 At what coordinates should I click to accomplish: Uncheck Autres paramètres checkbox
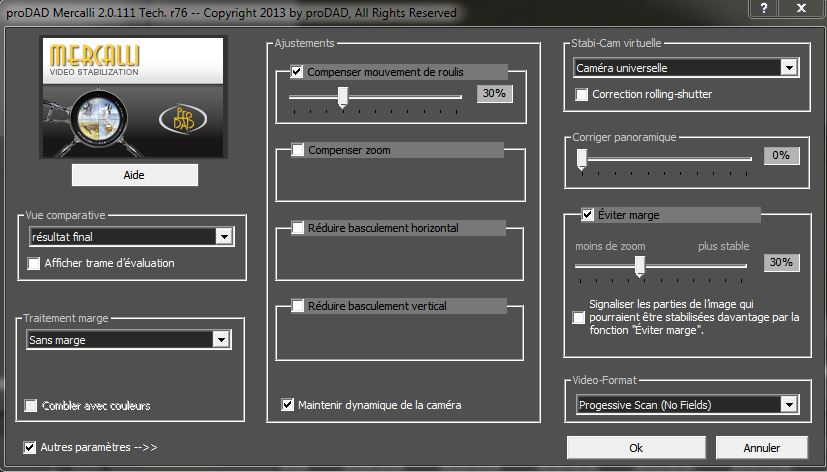point(30,447)
